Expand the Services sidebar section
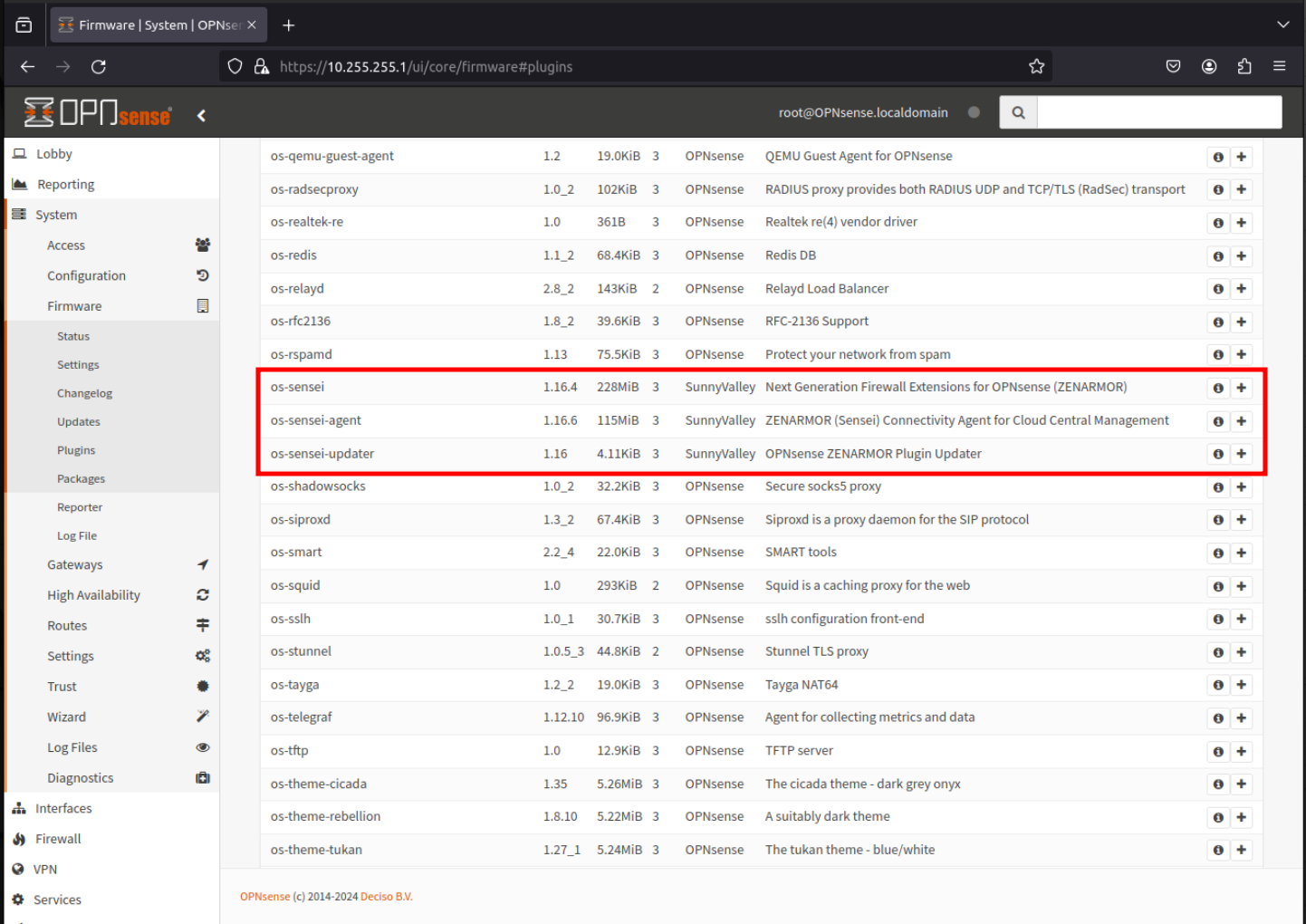Screen dimensions: 1306x924 point(111,900)
